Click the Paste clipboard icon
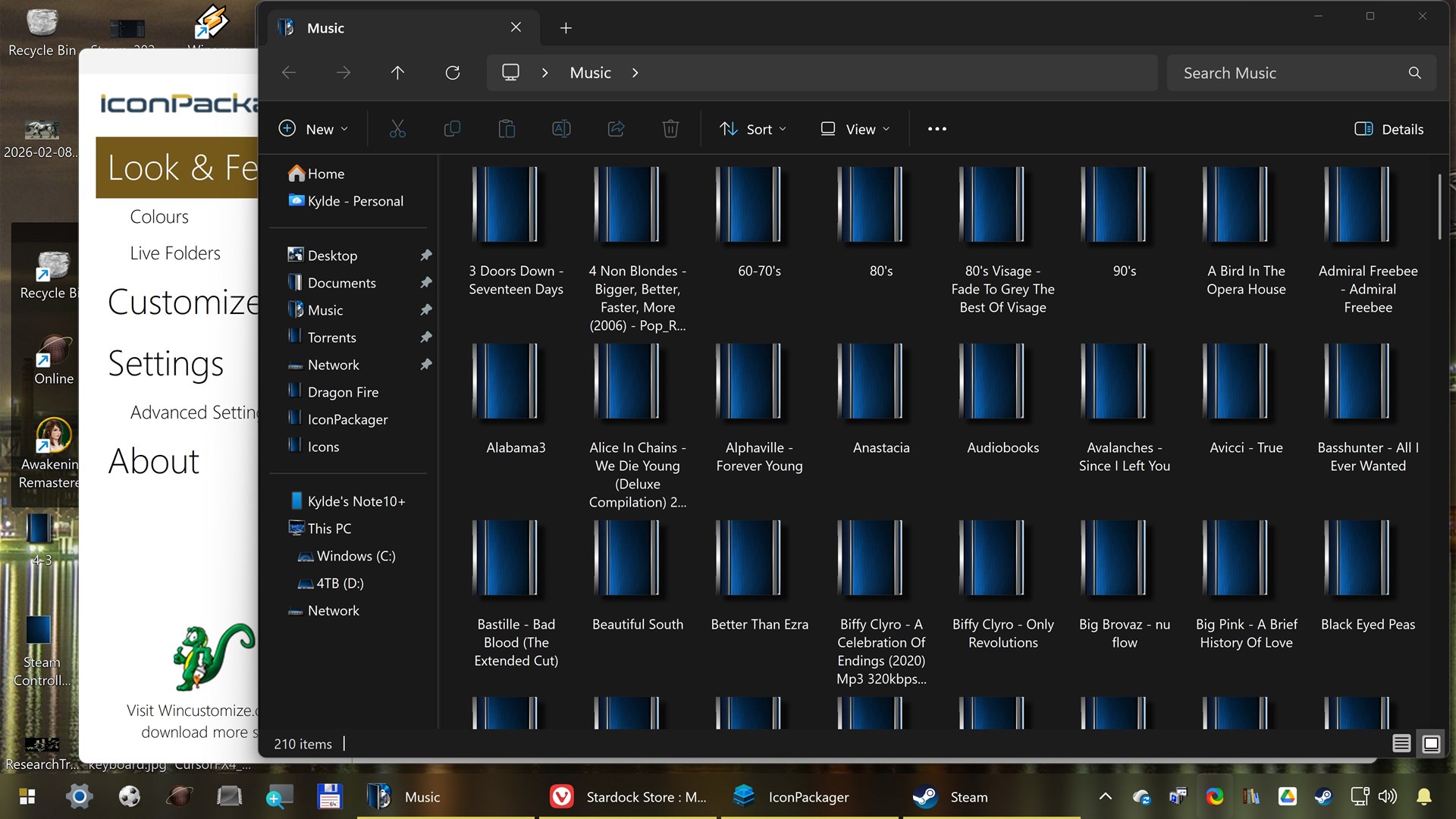 (x=507, y=129)
